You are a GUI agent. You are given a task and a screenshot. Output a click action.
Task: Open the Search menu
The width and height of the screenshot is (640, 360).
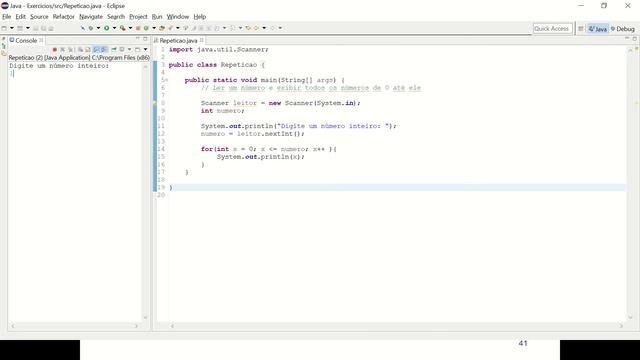pyautogui.click(x=116, y=17)
